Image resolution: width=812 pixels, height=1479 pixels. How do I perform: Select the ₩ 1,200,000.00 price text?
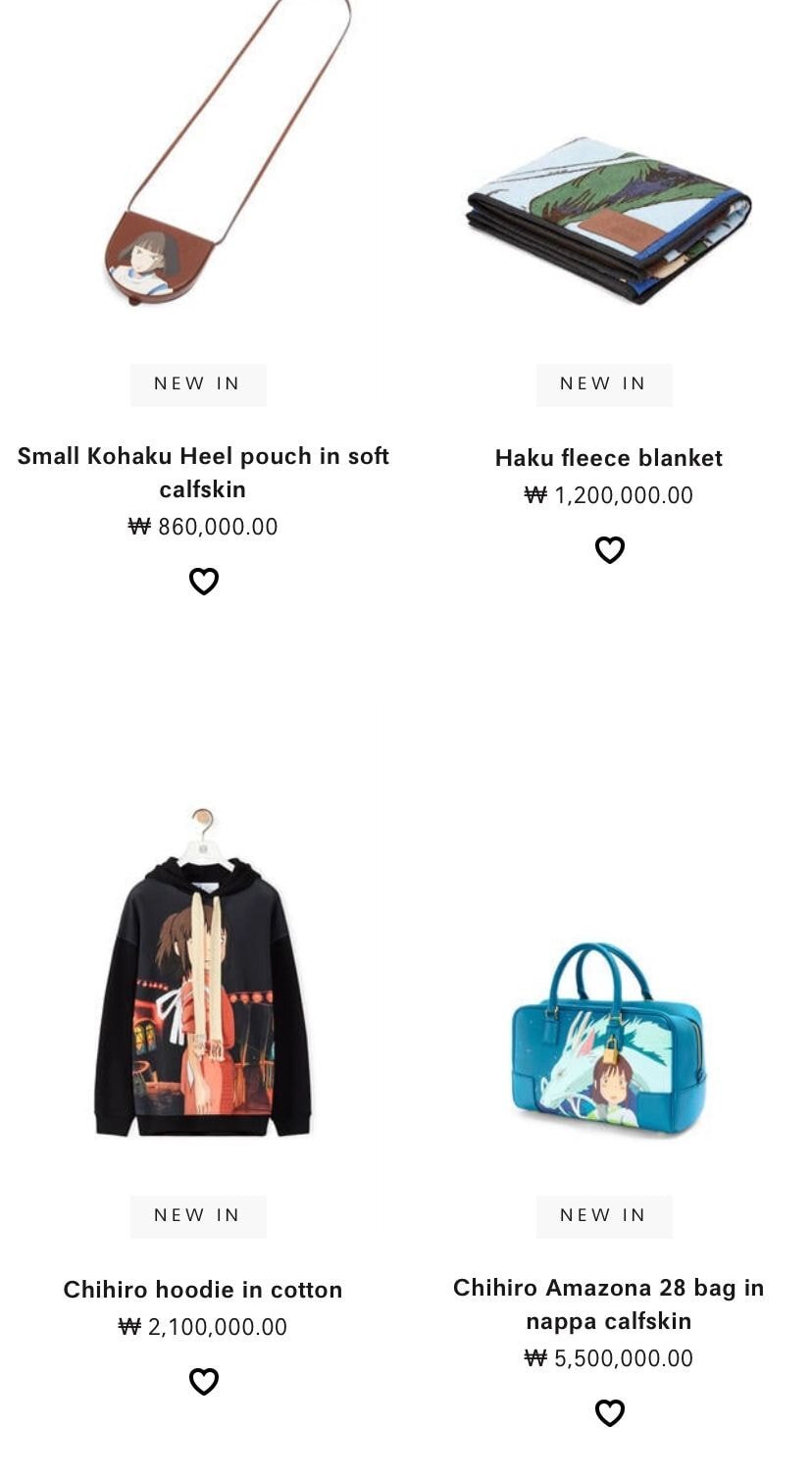click(x=609, y=495)
